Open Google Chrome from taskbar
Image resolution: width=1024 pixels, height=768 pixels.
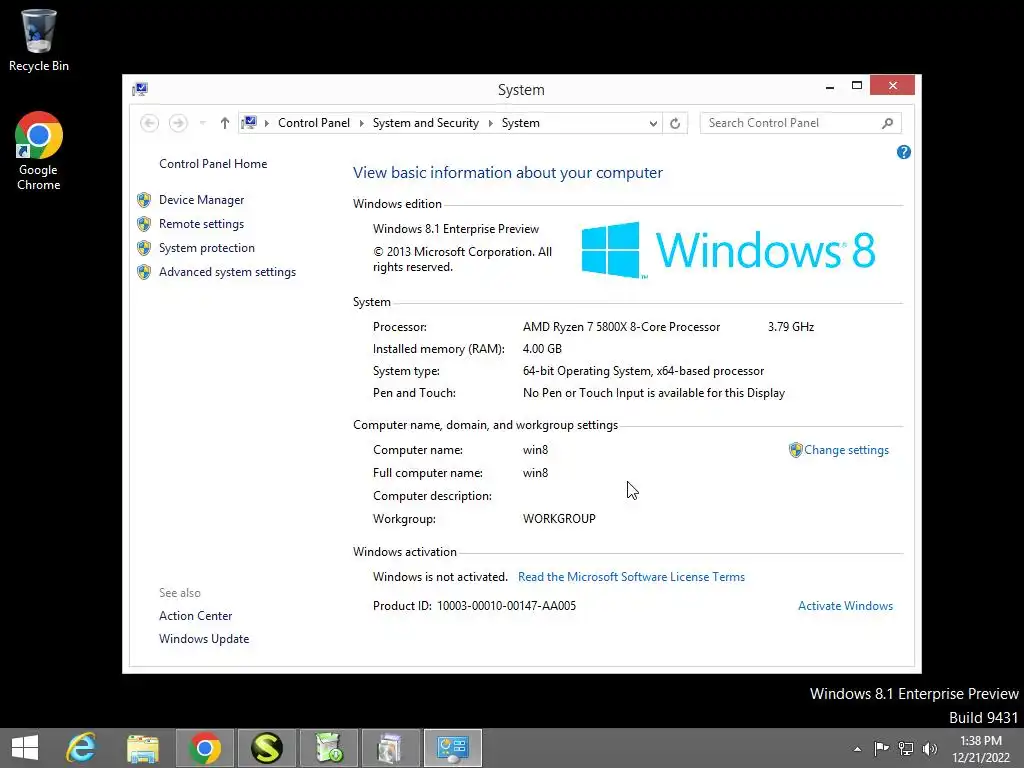click(x=204, y=748)
